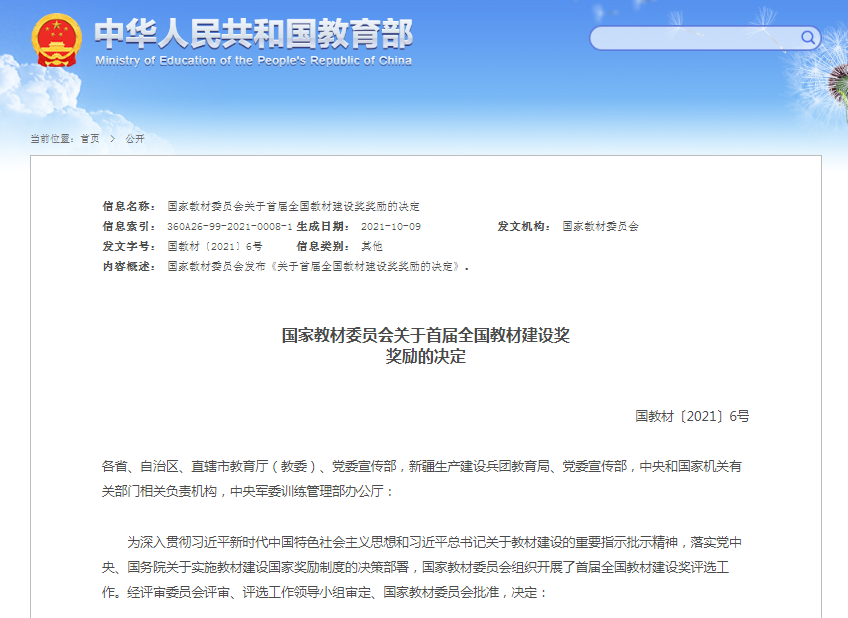Click the right-aligned document number 国教材〔2021〕6号
The image size is (848, 618).
coord(692,416)
